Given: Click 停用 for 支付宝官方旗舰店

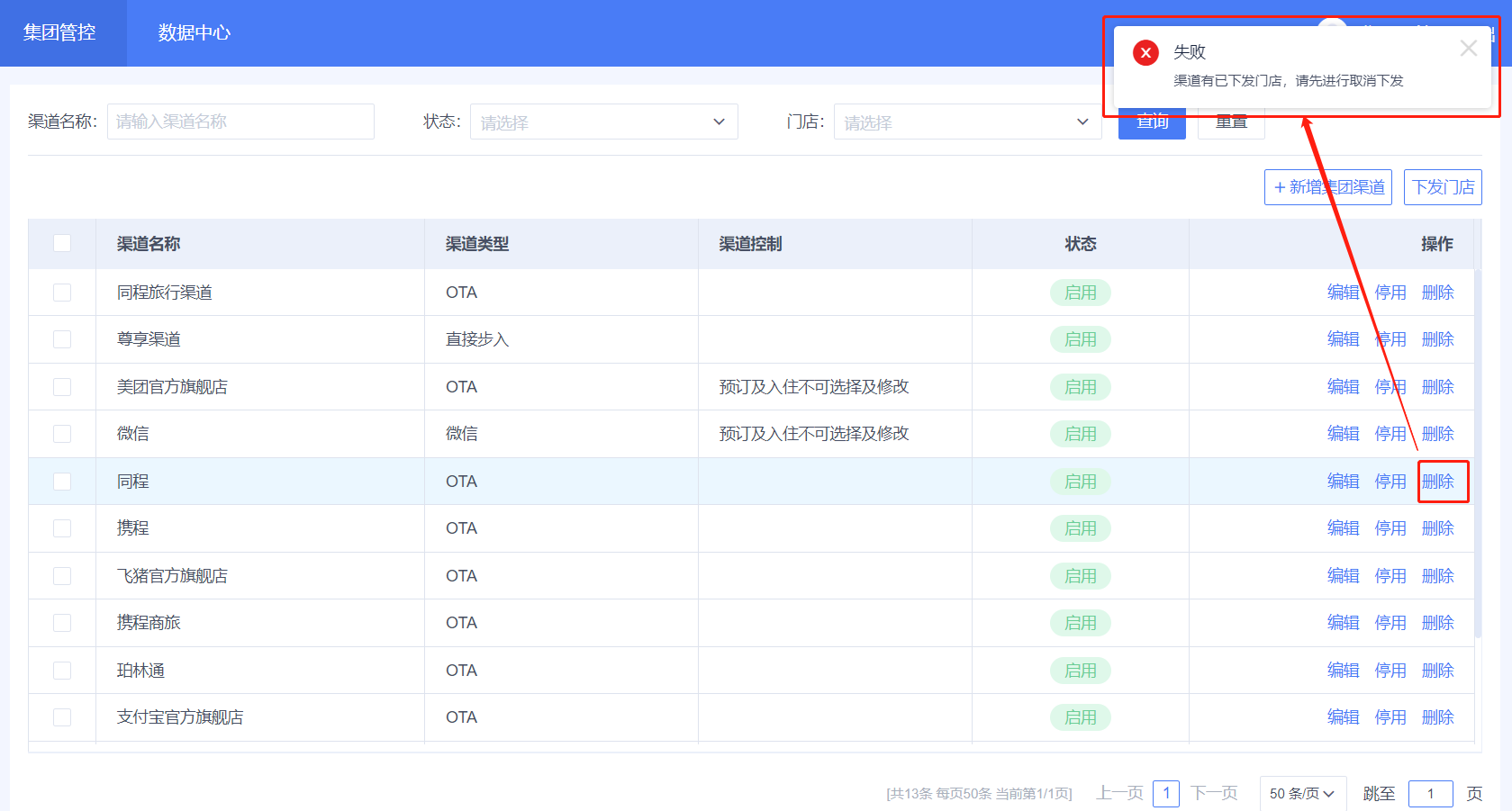Looking at the screenshot, I should 1390,717.
